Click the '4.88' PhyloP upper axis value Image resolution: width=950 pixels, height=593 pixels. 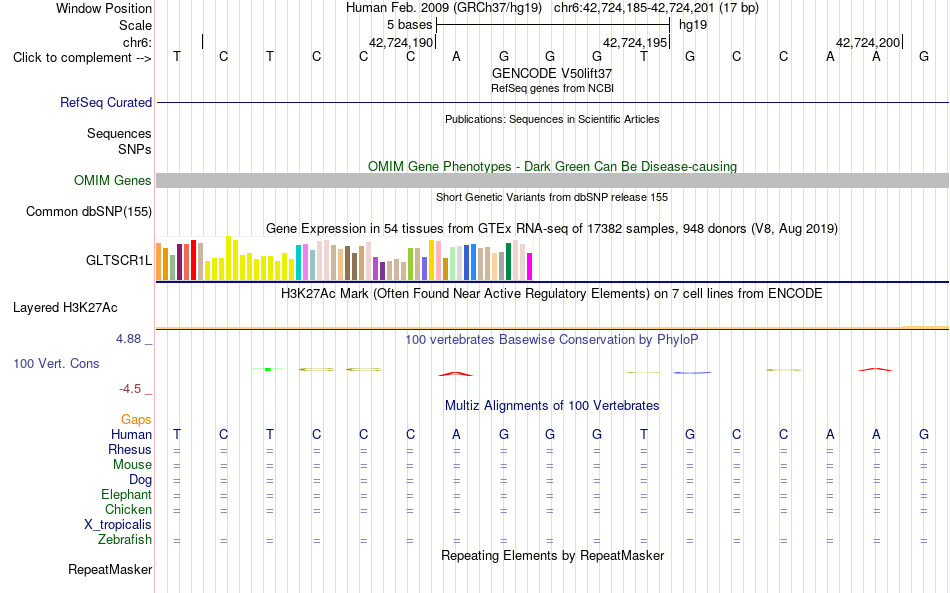click(x=128, y=339)
